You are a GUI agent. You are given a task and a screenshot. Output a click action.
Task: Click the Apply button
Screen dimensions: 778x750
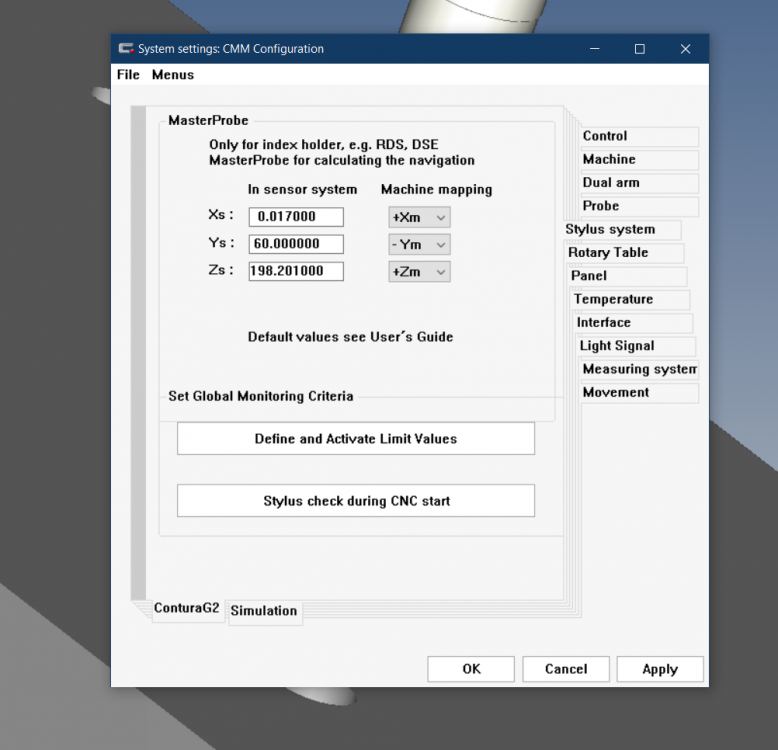659,669
